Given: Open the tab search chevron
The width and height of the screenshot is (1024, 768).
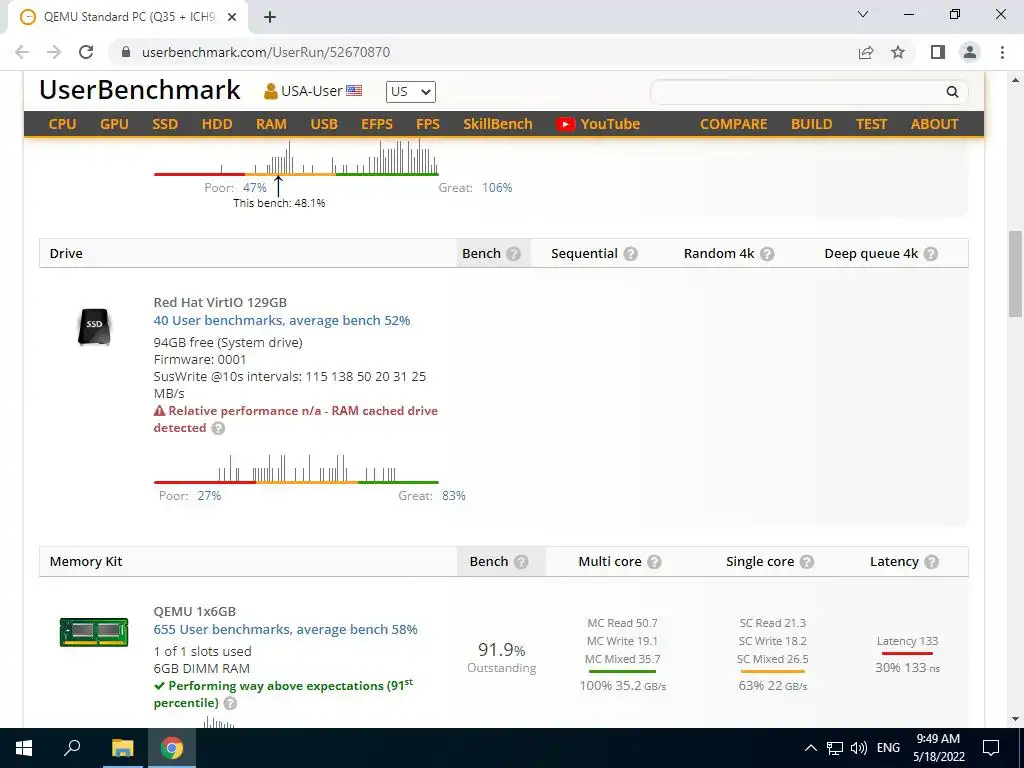Looking at the screenshot, I should (863, 14).
